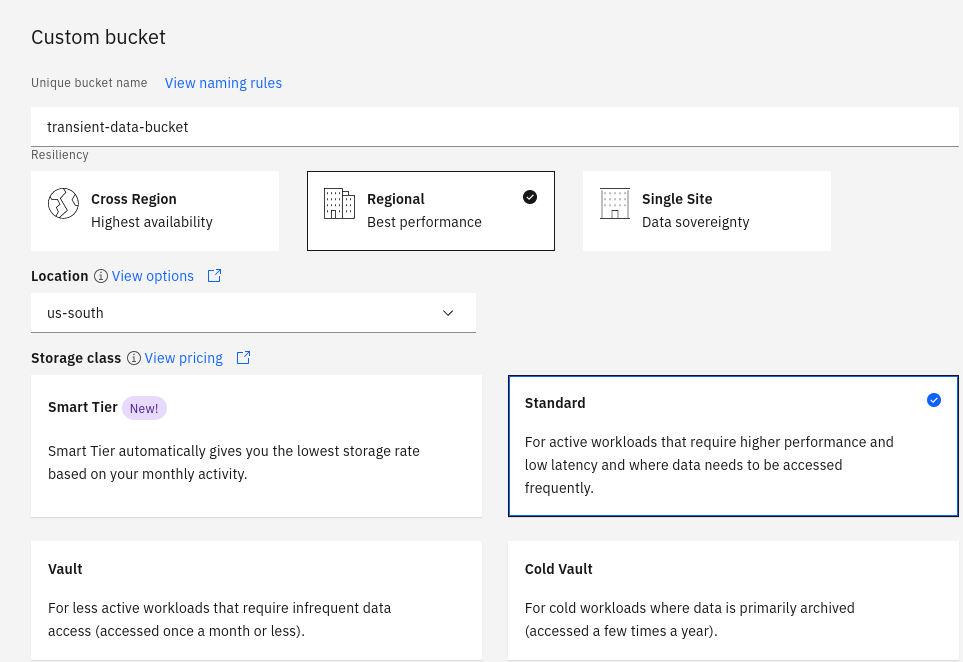Select Cross Region resiliency option

pyautogui.click(x=155, y=211)
